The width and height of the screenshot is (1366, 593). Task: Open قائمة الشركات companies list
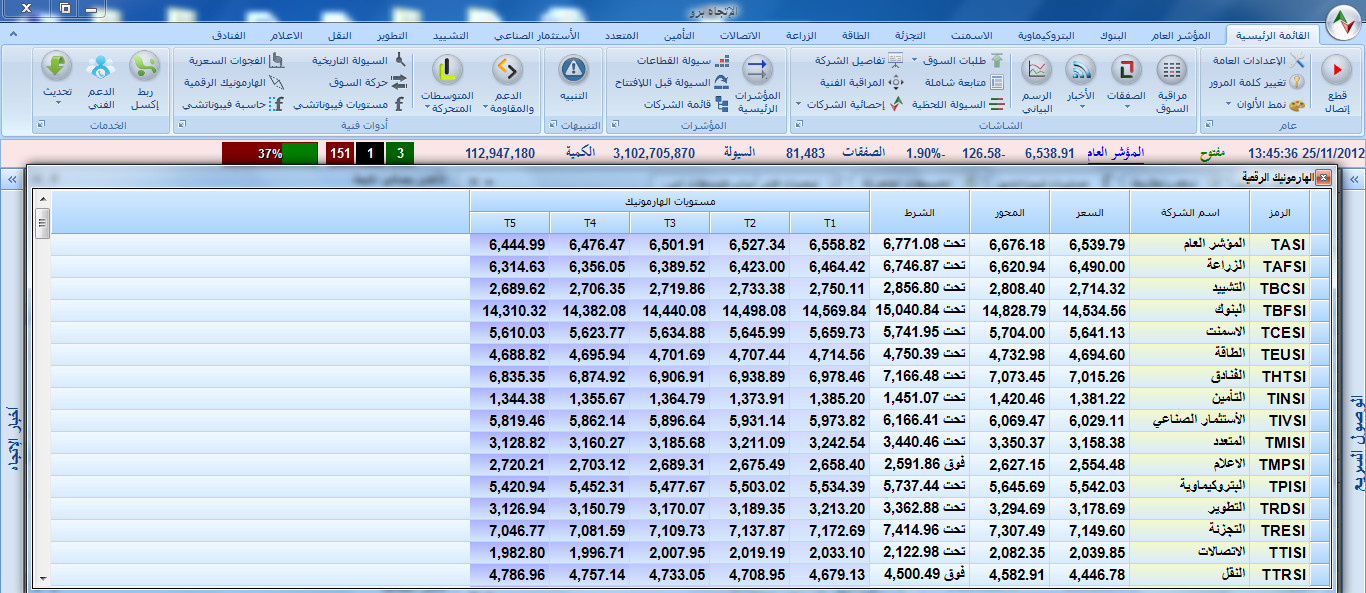686,104
